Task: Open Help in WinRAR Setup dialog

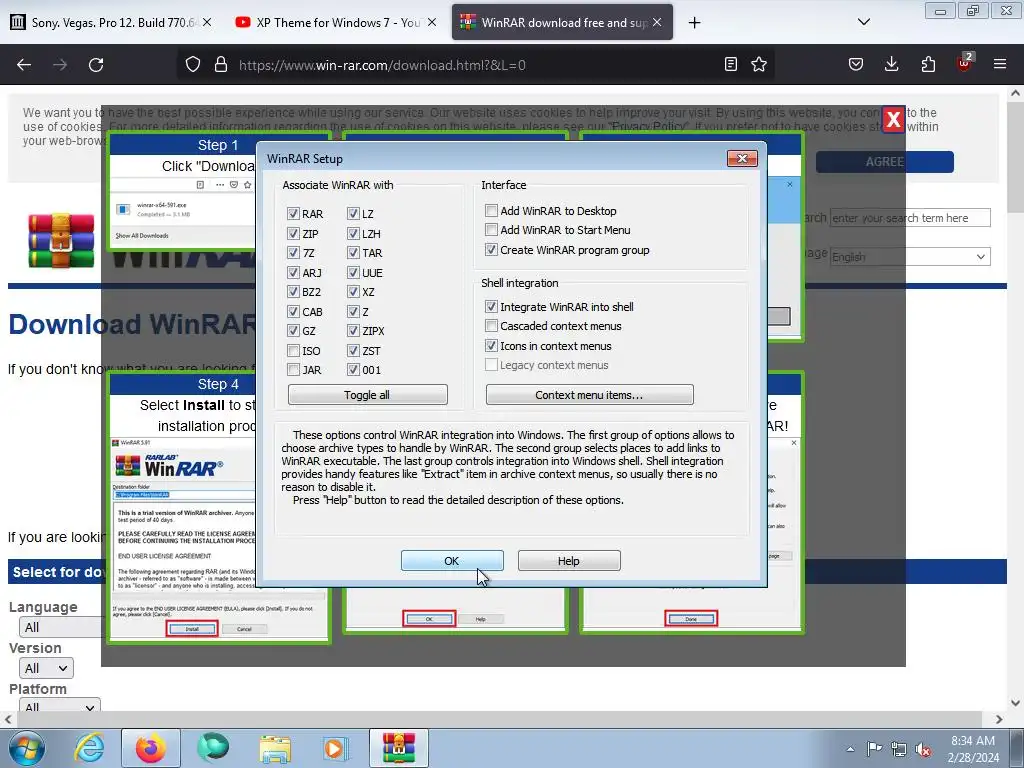Action: point(569,560)
